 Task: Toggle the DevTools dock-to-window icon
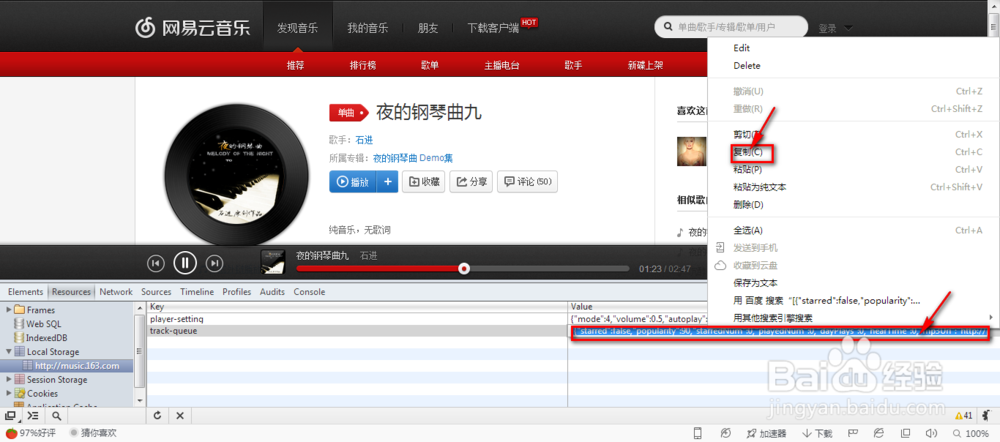click(x=10, y=416)
